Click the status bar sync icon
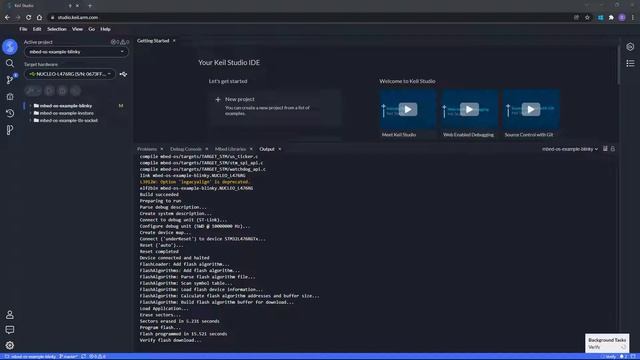 coord(84,356)
